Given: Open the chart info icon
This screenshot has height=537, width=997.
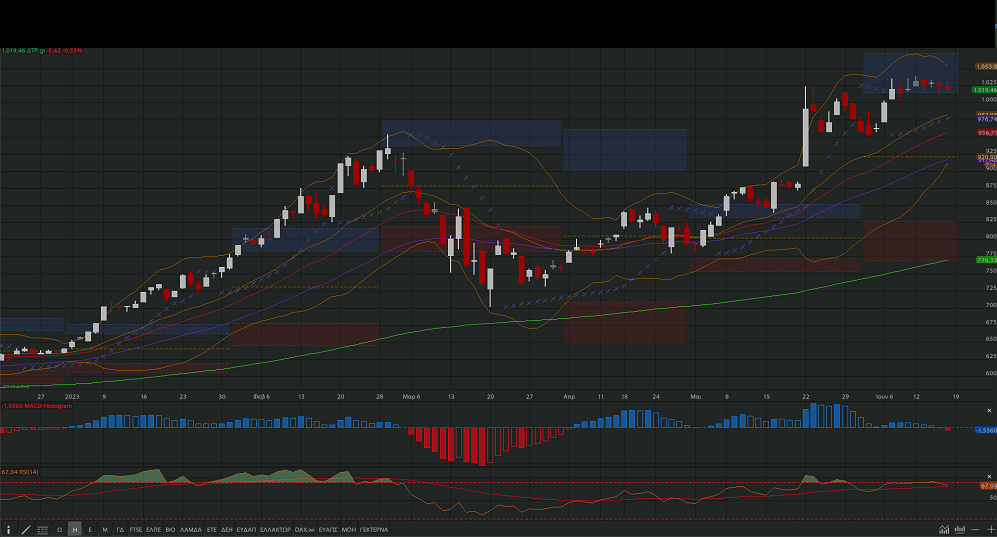Looking at the screenshot, I should point(8,529).
